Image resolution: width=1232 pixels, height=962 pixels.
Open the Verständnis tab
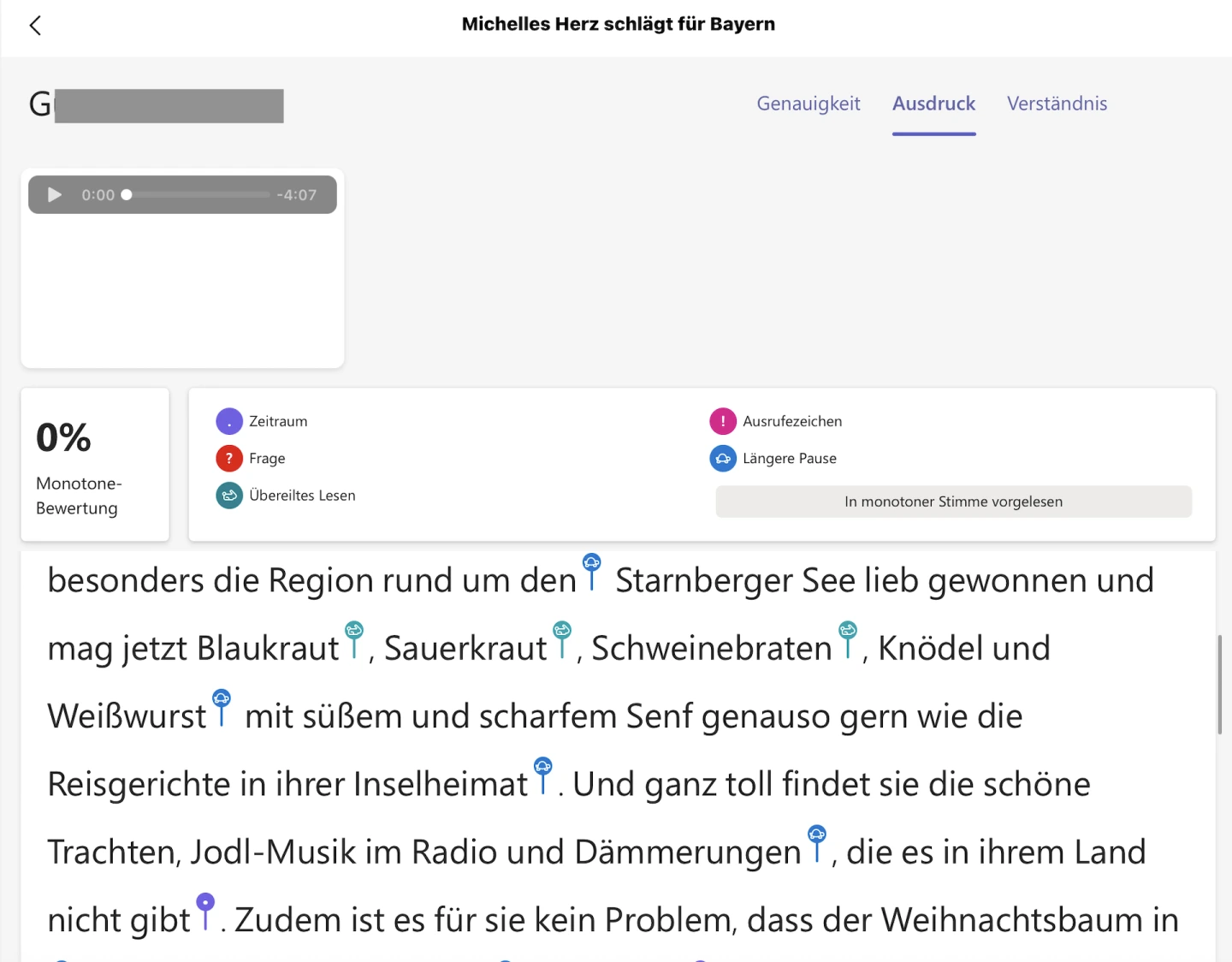(x=1057, y=104)
